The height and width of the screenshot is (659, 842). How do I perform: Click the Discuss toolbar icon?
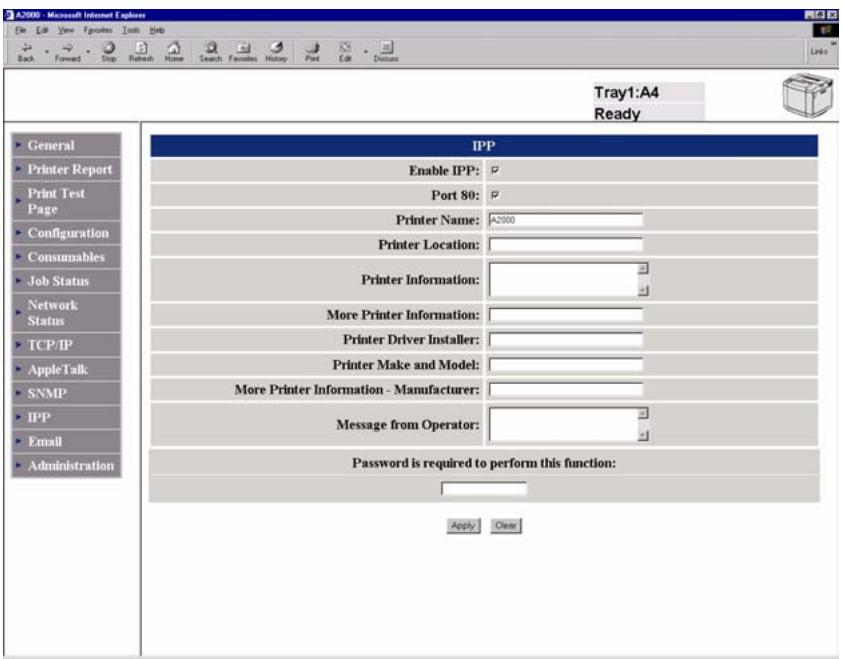386,52
